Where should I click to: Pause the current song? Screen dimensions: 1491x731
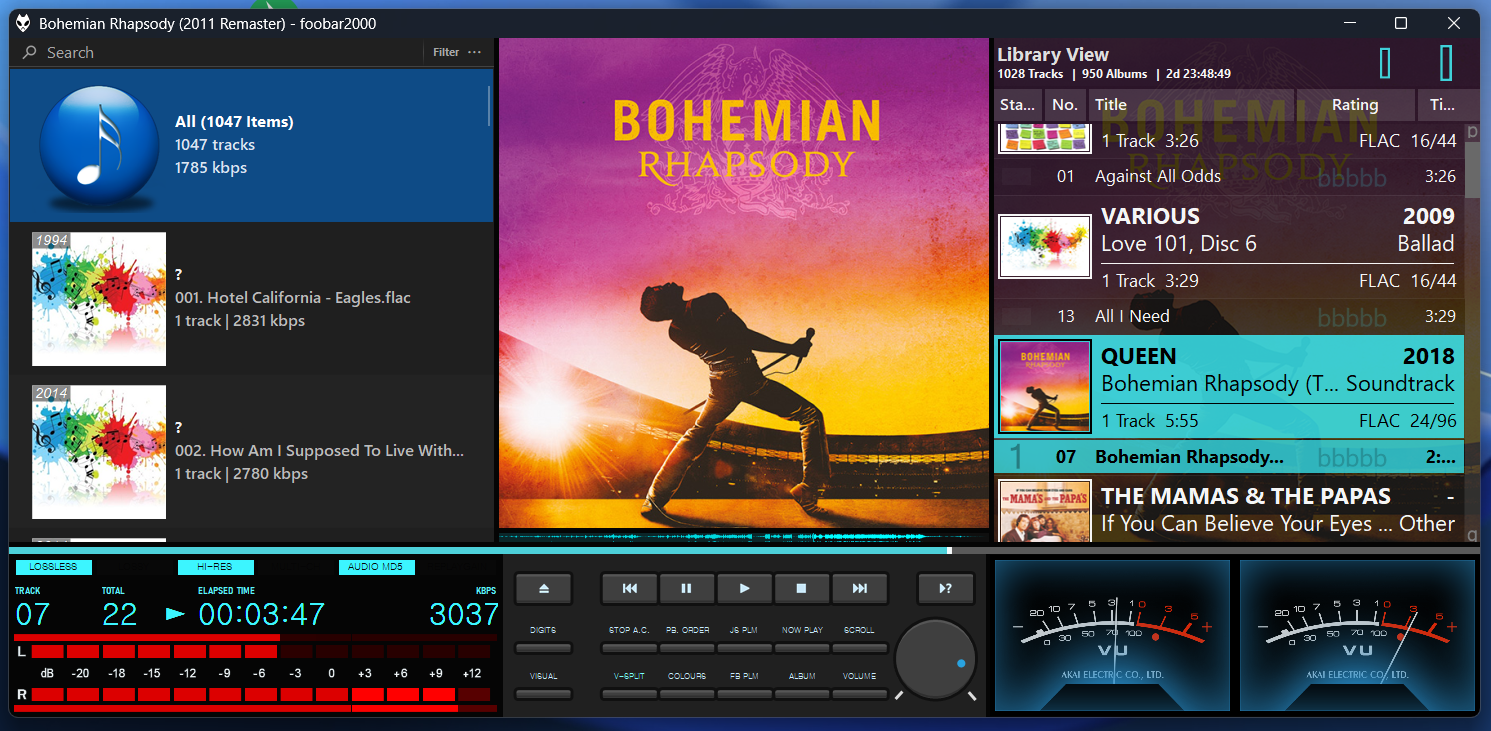[x=686, y=589]
